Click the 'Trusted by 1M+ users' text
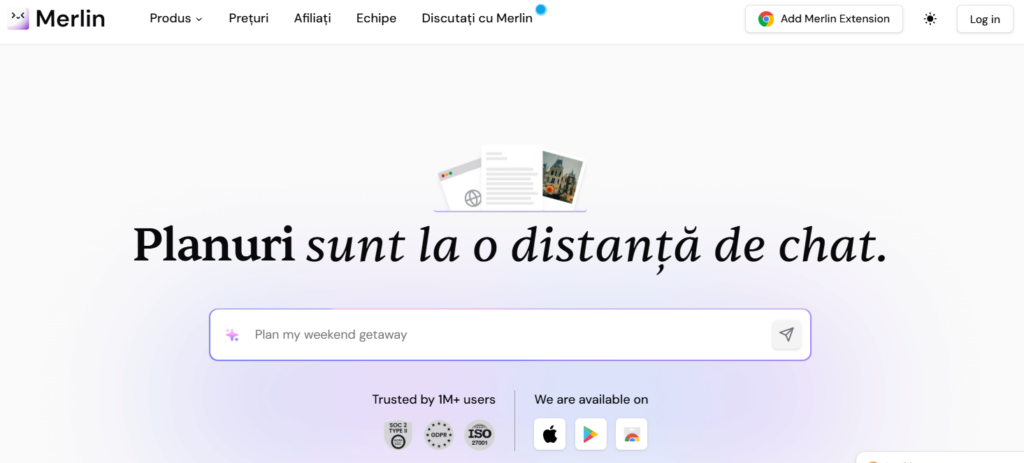 [x=434, y=400]
